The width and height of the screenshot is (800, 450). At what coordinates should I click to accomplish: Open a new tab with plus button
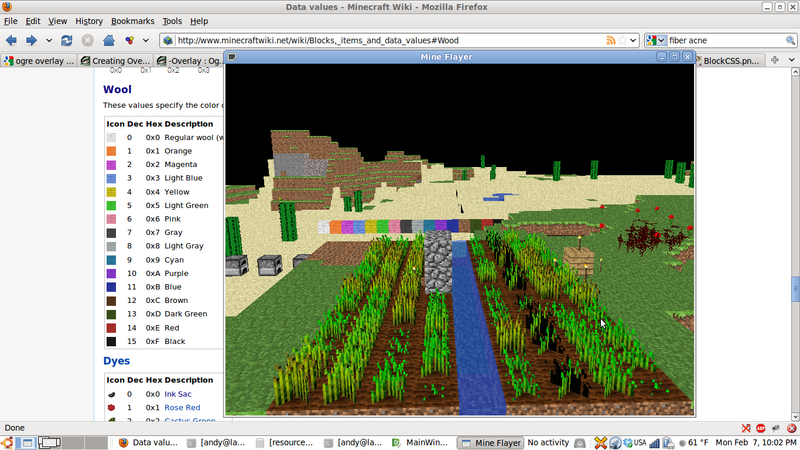point(775,61)
